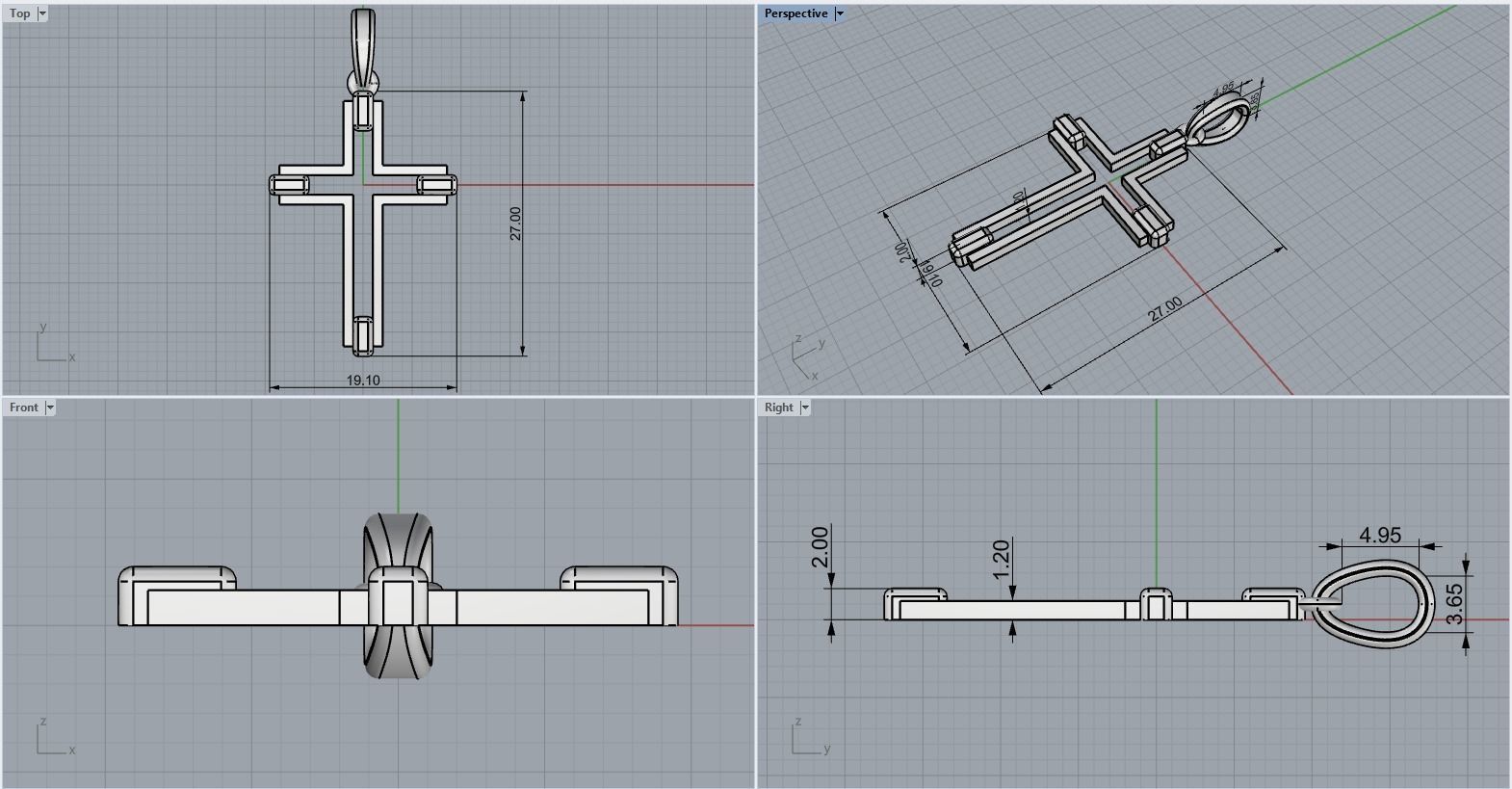This screenshot has height=789, width=1512.
Task: Select the 19.10 dimension in Top view
Action: click(363, 381)
